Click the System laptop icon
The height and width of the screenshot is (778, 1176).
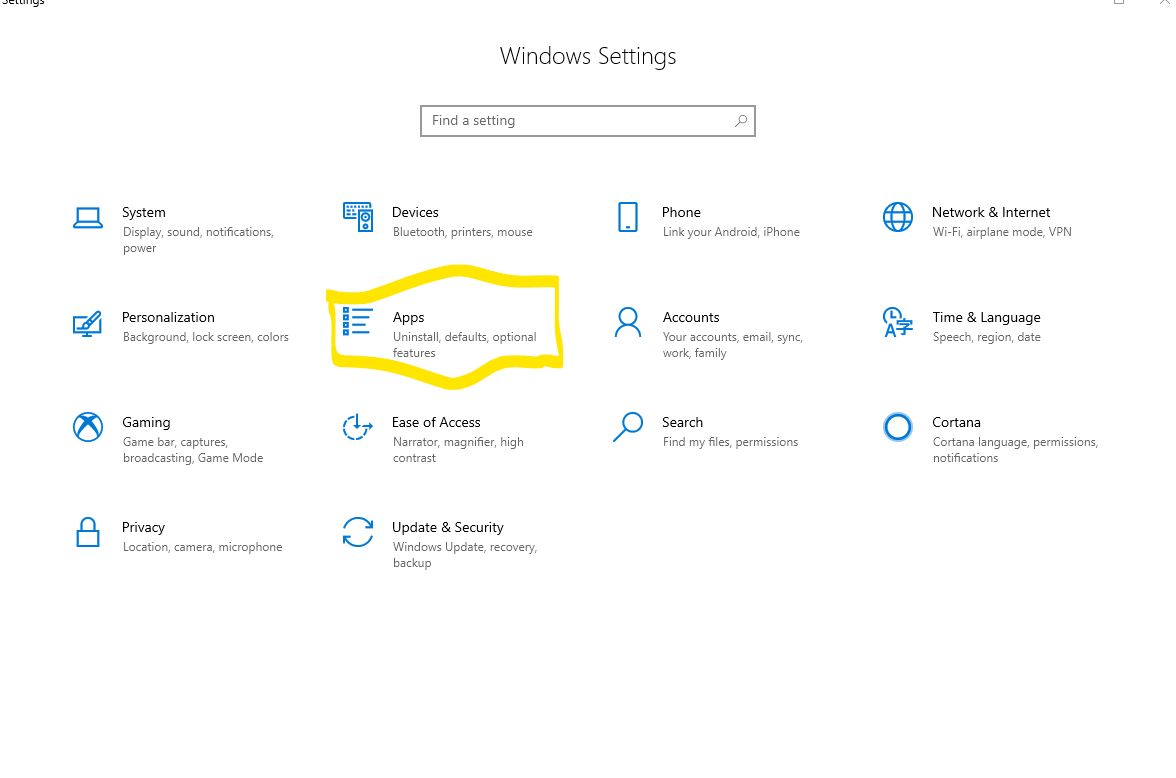[88, 218]
